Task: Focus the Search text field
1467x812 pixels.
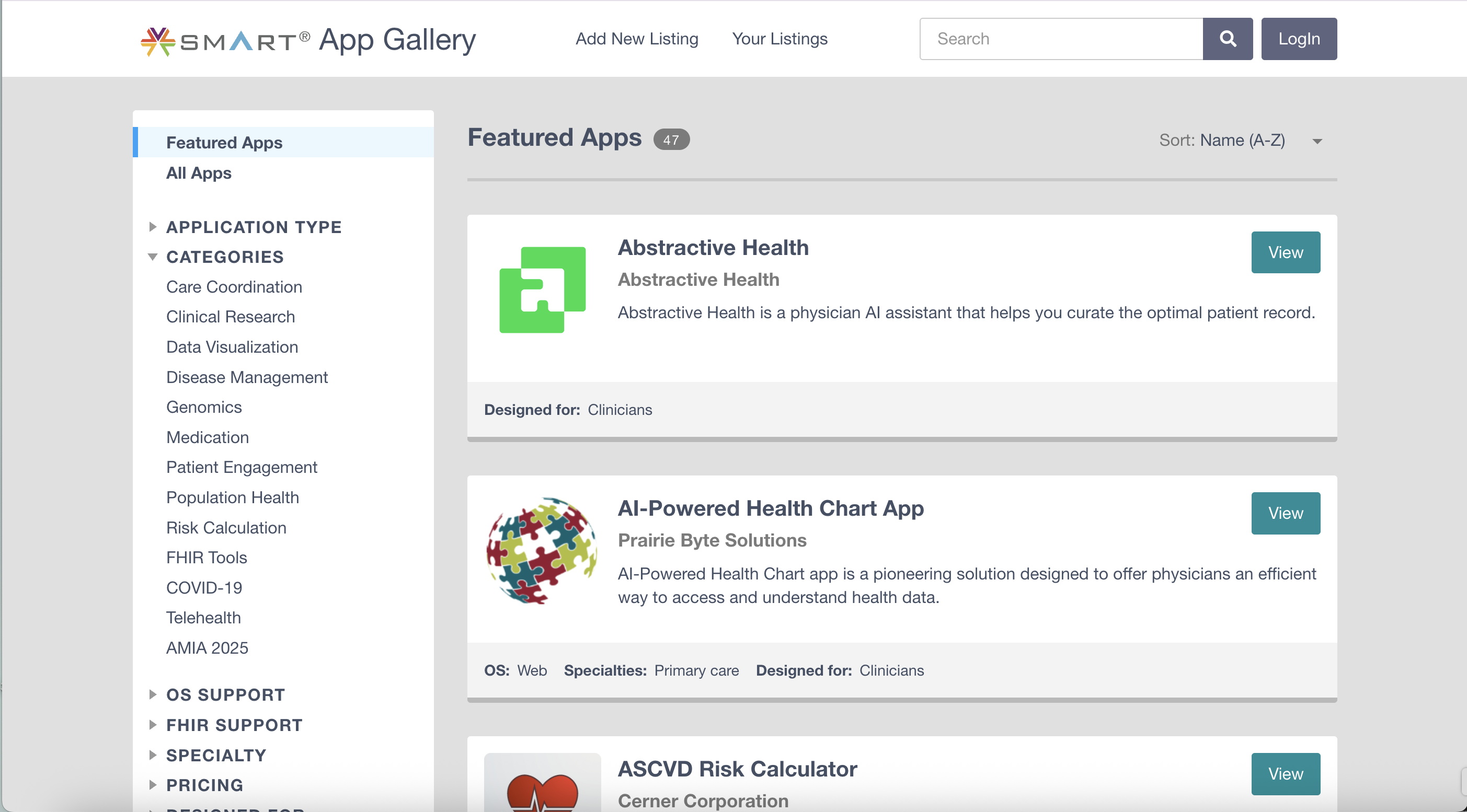Action: [1060, 39]
